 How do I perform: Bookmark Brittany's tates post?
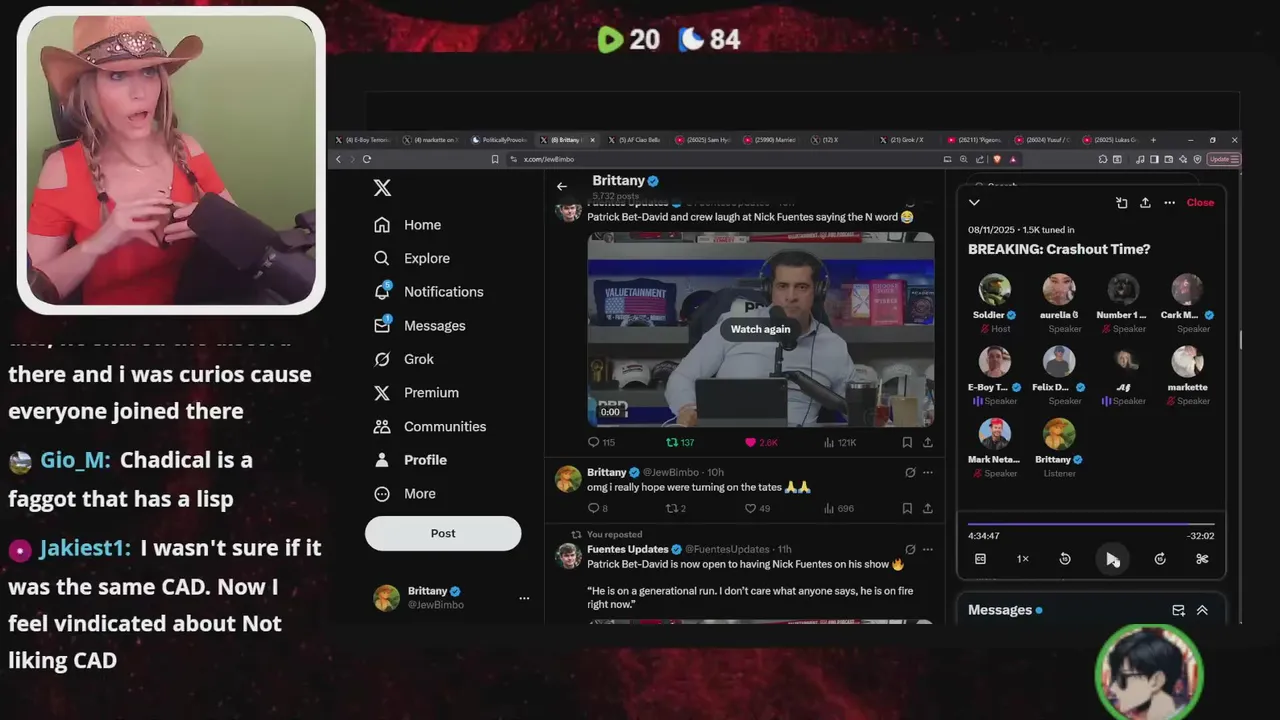[x=907, y=508]
